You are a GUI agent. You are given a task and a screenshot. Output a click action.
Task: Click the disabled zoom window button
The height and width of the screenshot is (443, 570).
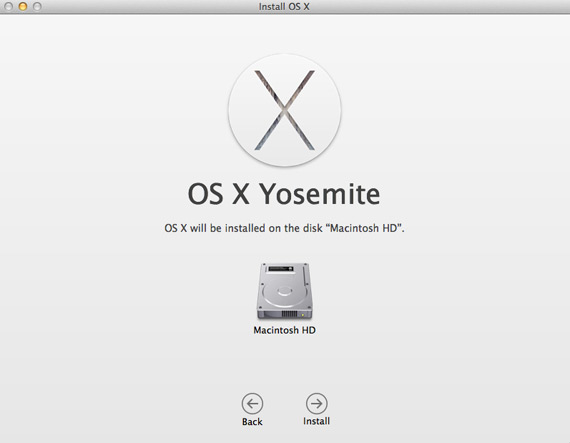coord(37,6)
